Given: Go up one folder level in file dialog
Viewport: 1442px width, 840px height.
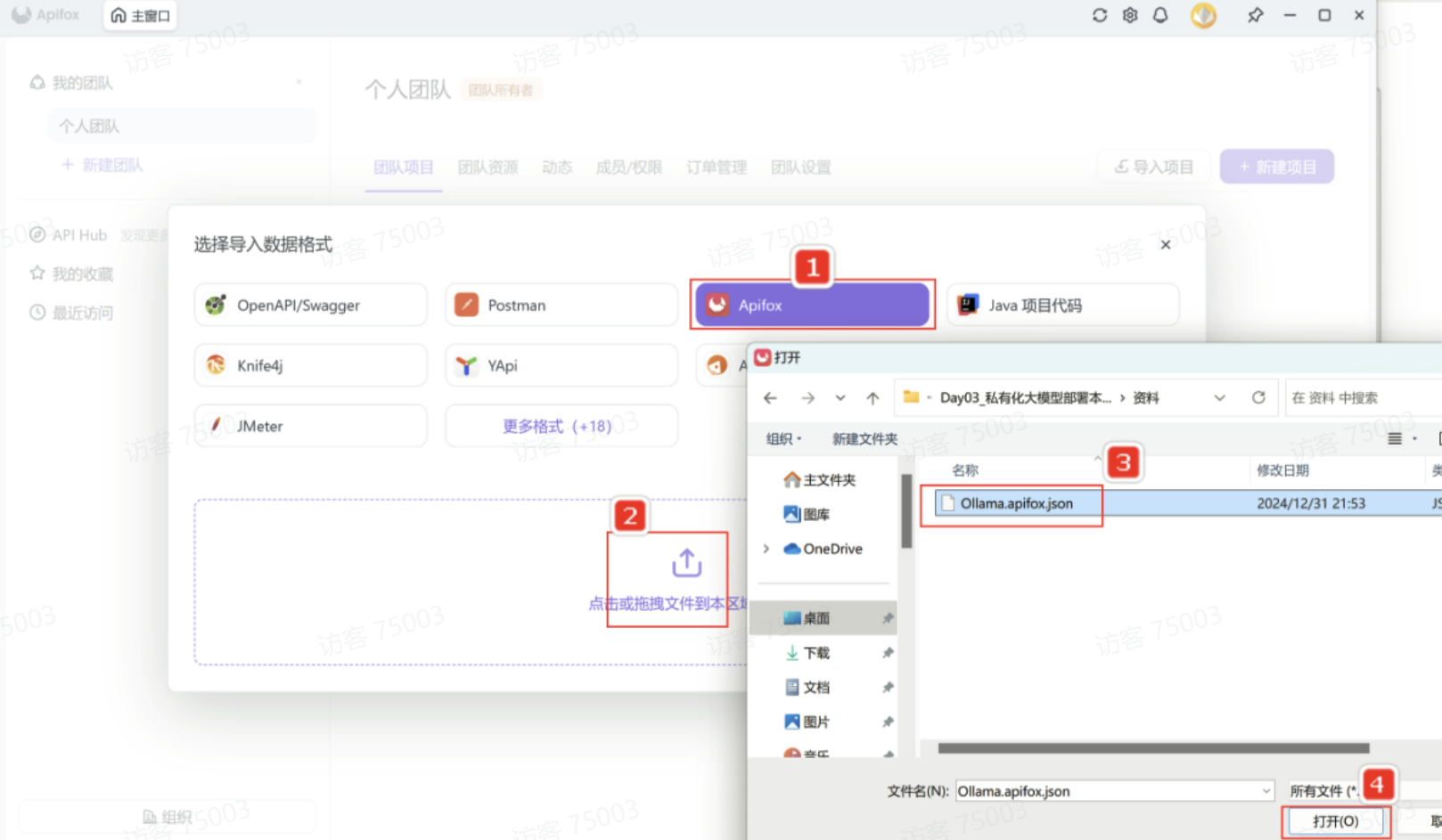Looking at the screenshot, I should [x=873, y=398].
